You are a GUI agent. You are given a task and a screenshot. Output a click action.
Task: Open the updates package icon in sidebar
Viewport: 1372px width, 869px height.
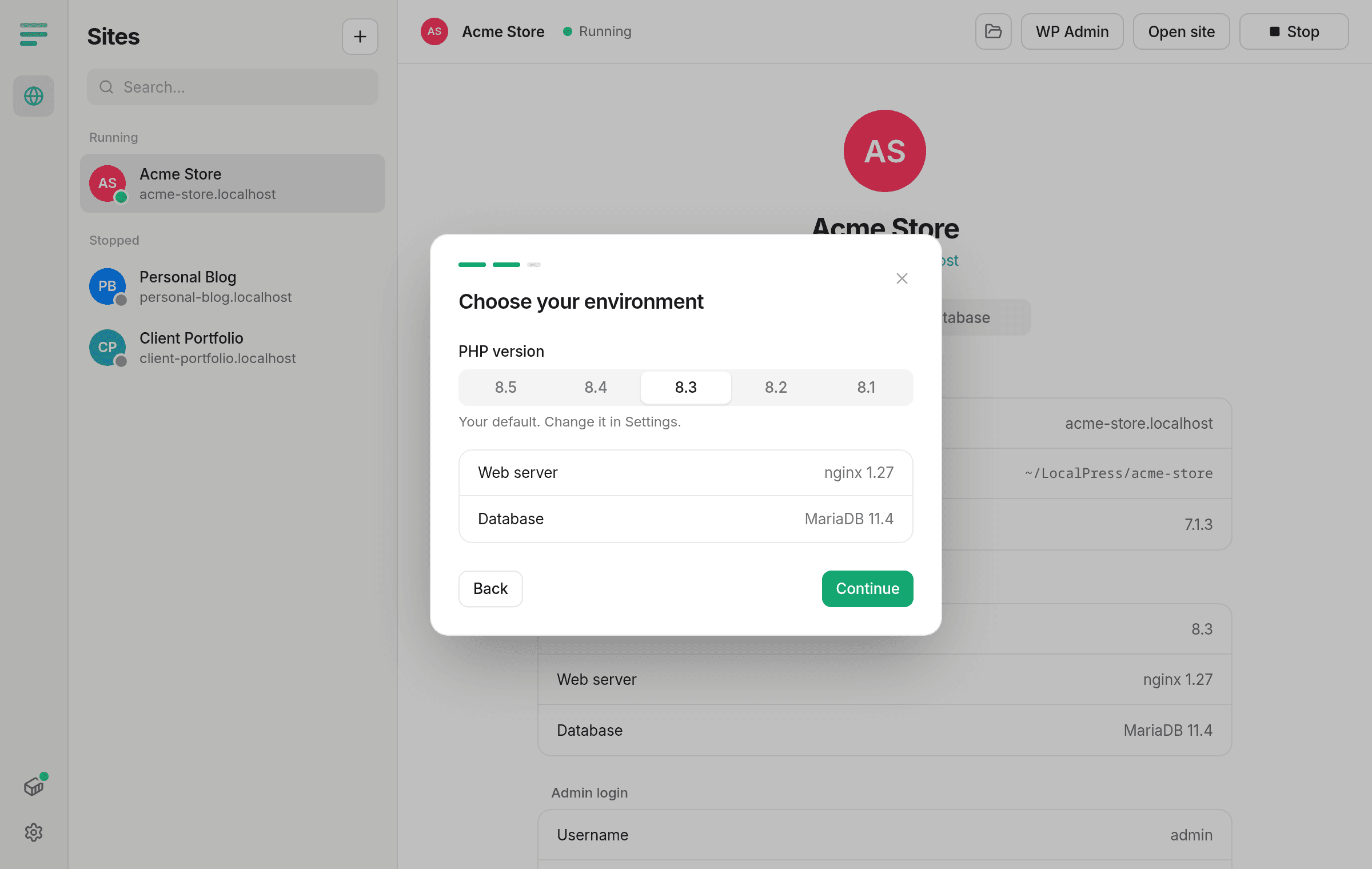pos(34,786)
